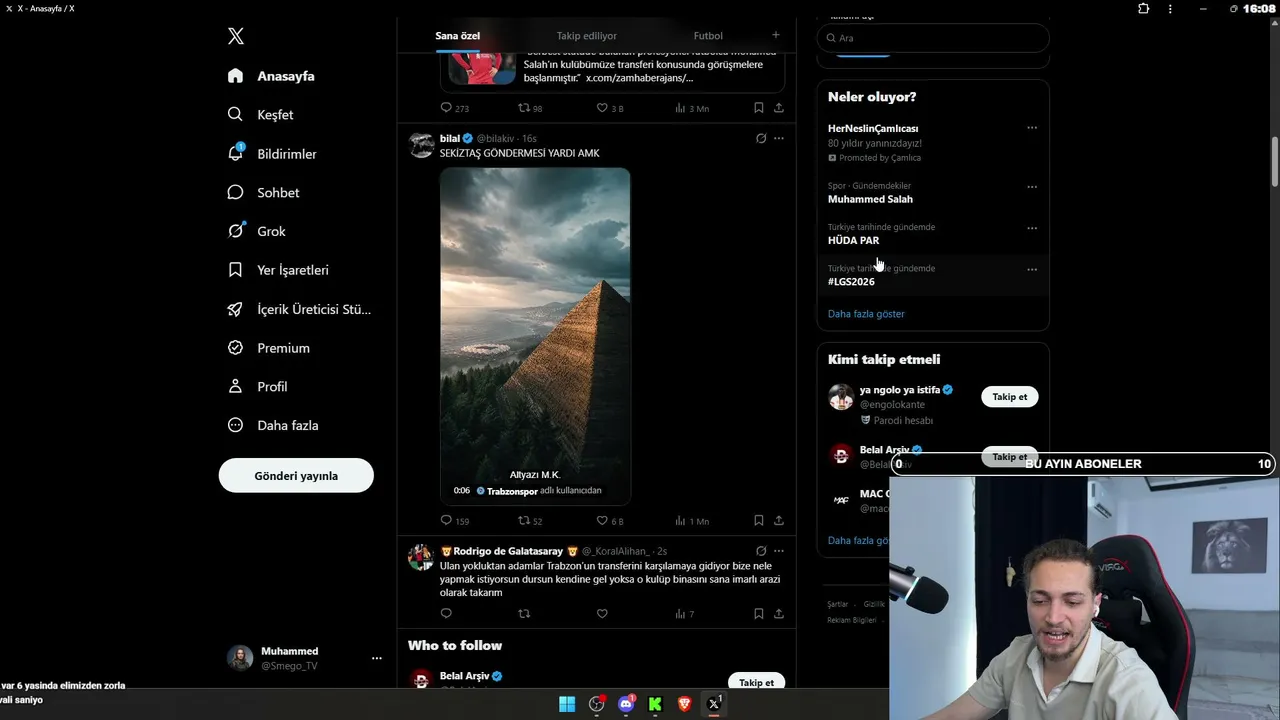Repost bilal's post with 52 reposts

coord(530,521)
